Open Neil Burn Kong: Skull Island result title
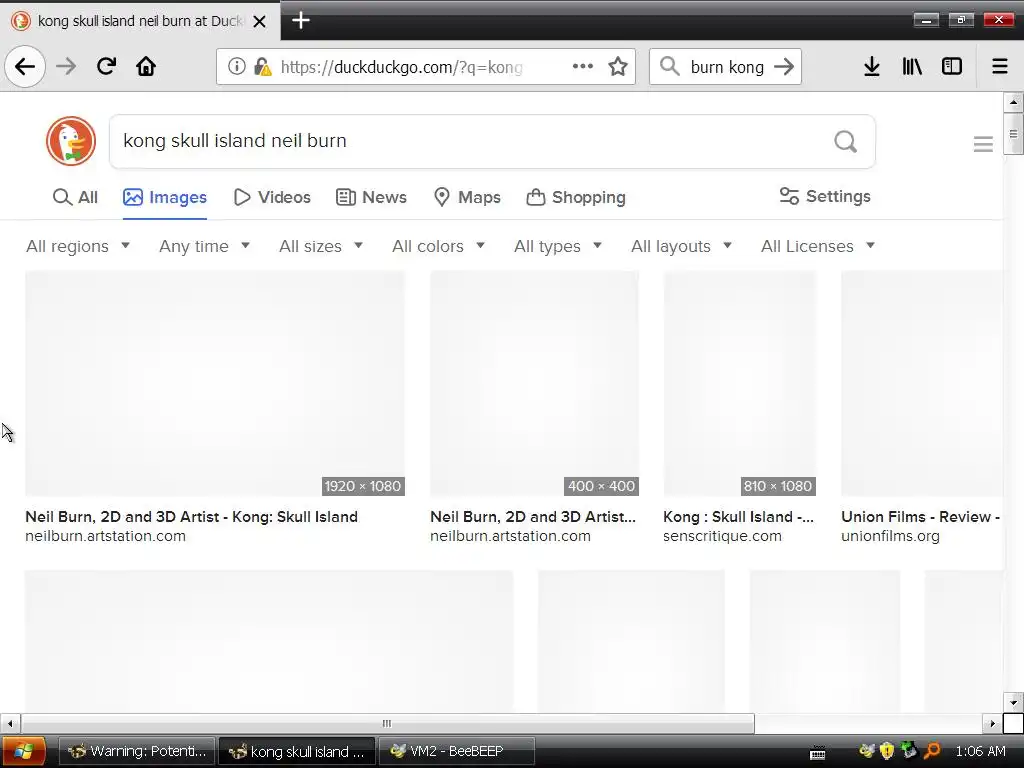Viewport: 1024px width, 768px height. (191, 517)
